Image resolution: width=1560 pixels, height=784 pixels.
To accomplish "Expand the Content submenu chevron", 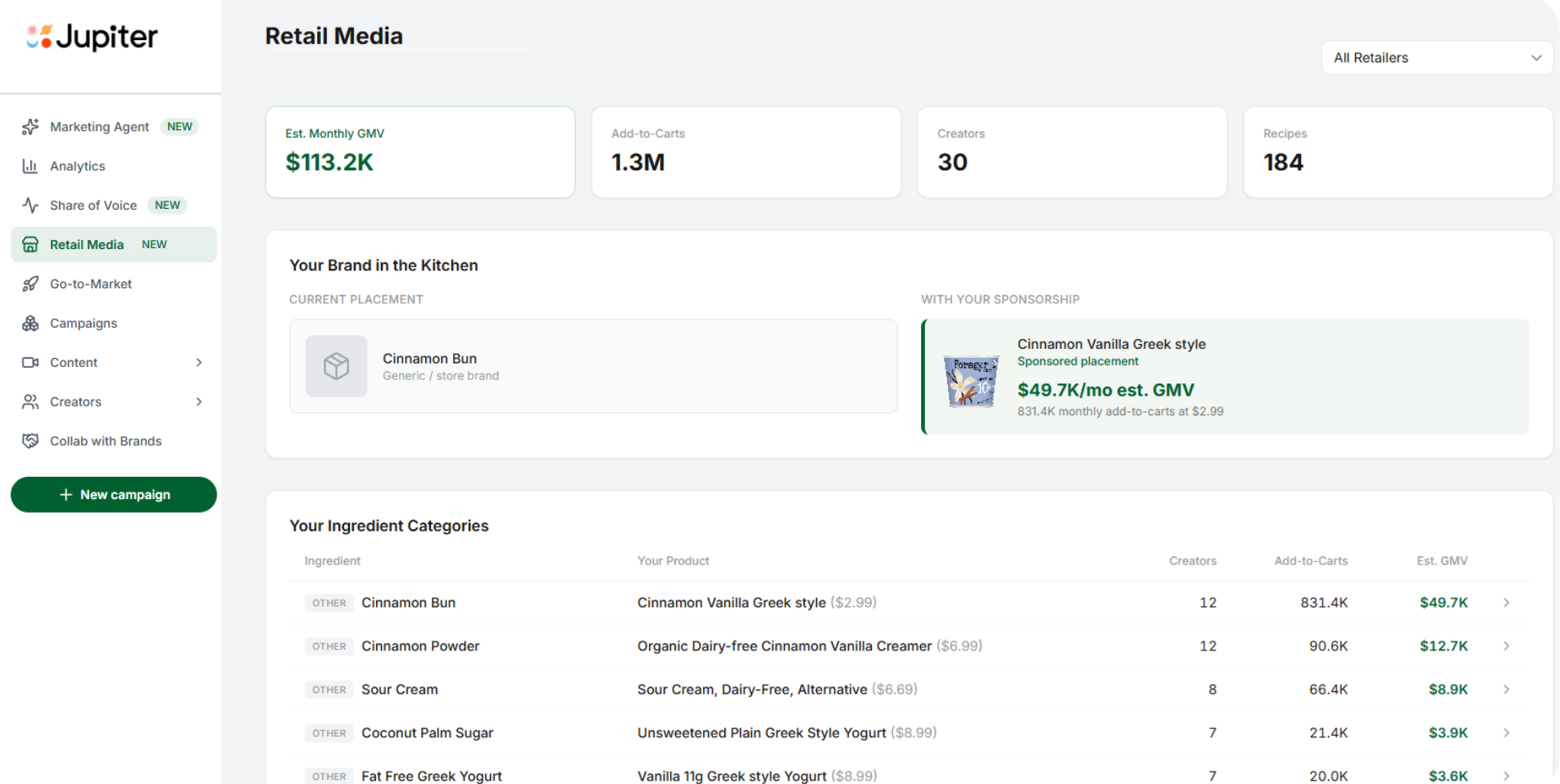I will coord(199,363).
